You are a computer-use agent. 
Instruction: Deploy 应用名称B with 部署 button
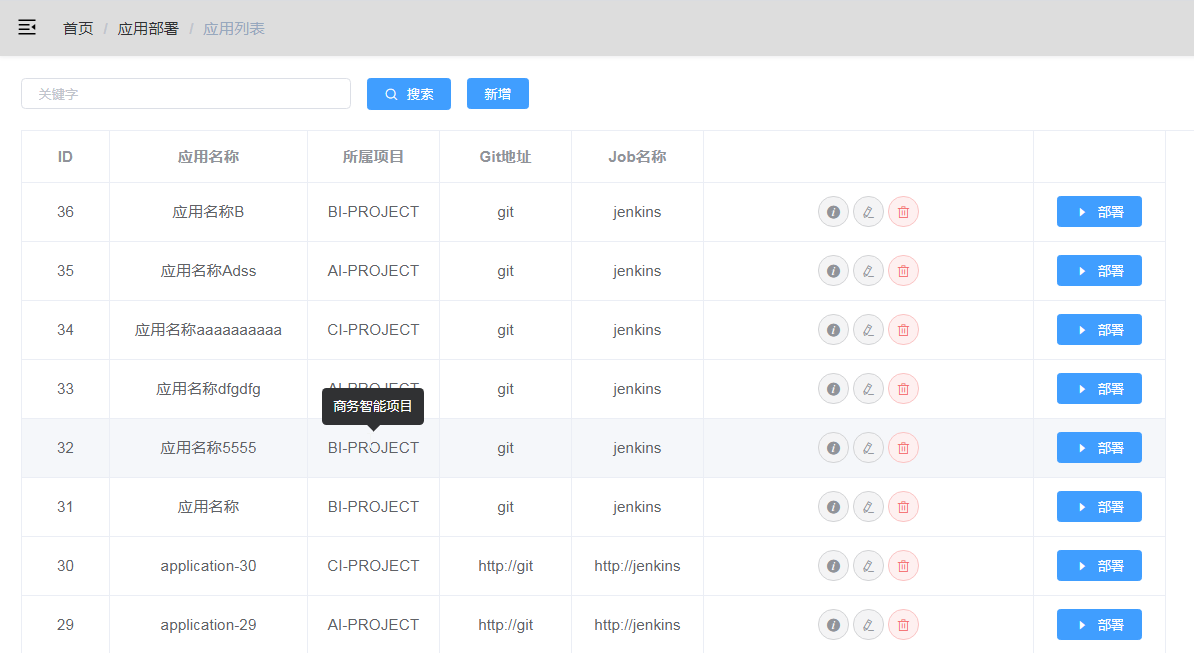tap(1099, 212)
